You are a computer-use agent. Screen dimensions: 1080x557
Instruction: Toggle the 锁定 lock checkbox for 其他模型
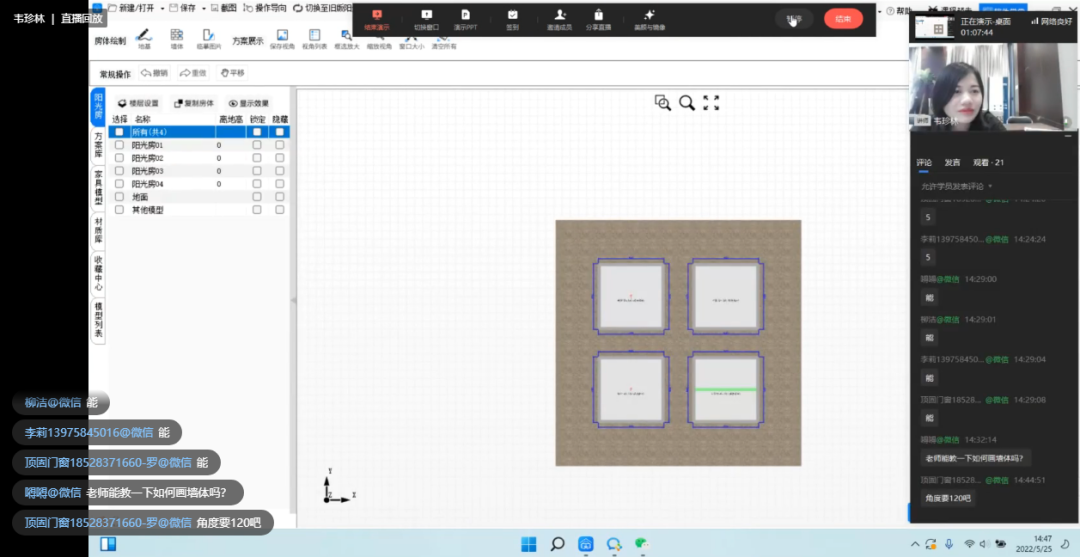(x=257, y=209)
